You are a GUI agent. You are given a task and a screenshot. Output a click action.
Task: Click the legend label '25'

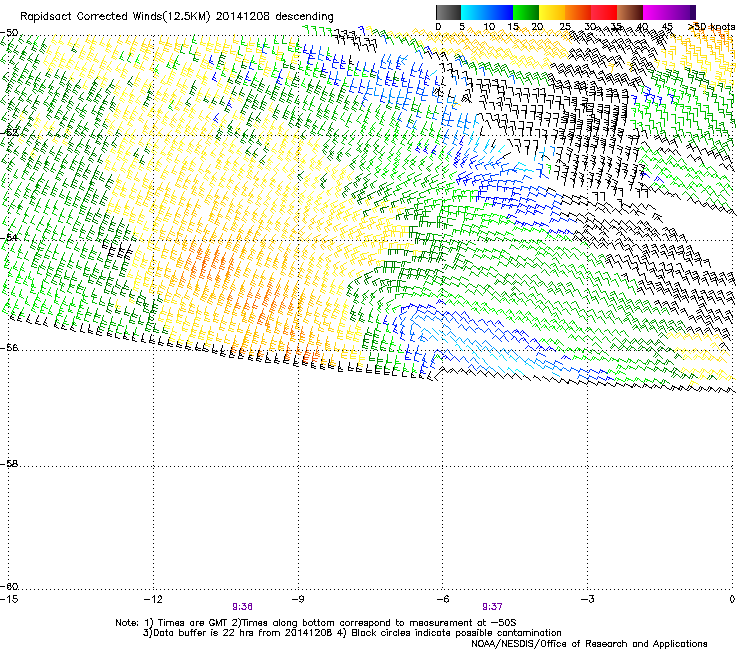pos(565,27)
